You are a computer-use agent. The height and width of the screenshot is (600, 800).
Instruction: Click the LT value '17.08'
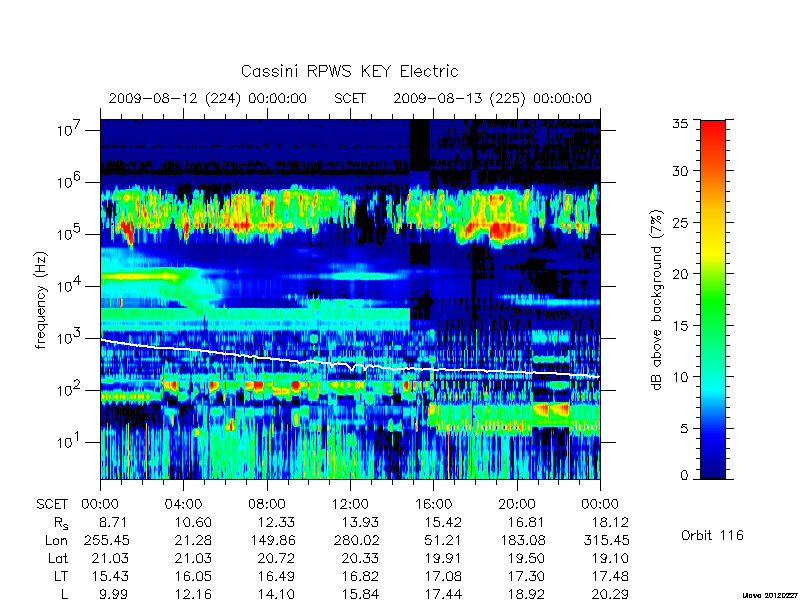[x=443, y=576]
